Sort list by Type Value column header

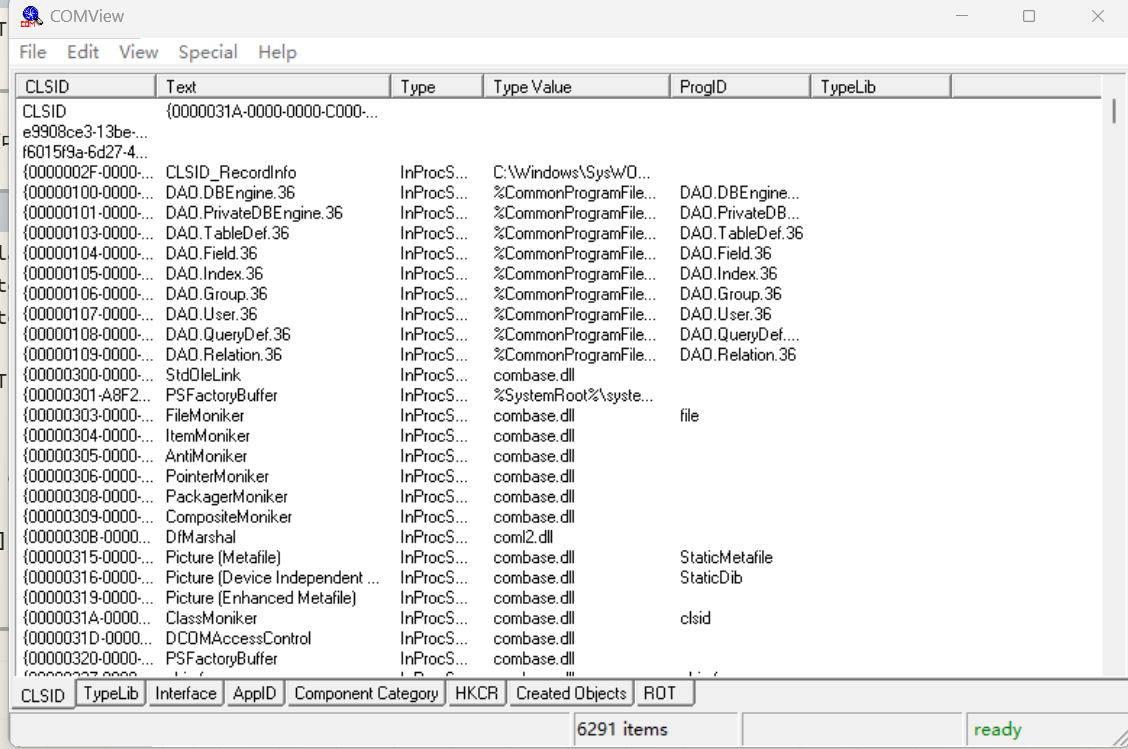pos(575,87)
